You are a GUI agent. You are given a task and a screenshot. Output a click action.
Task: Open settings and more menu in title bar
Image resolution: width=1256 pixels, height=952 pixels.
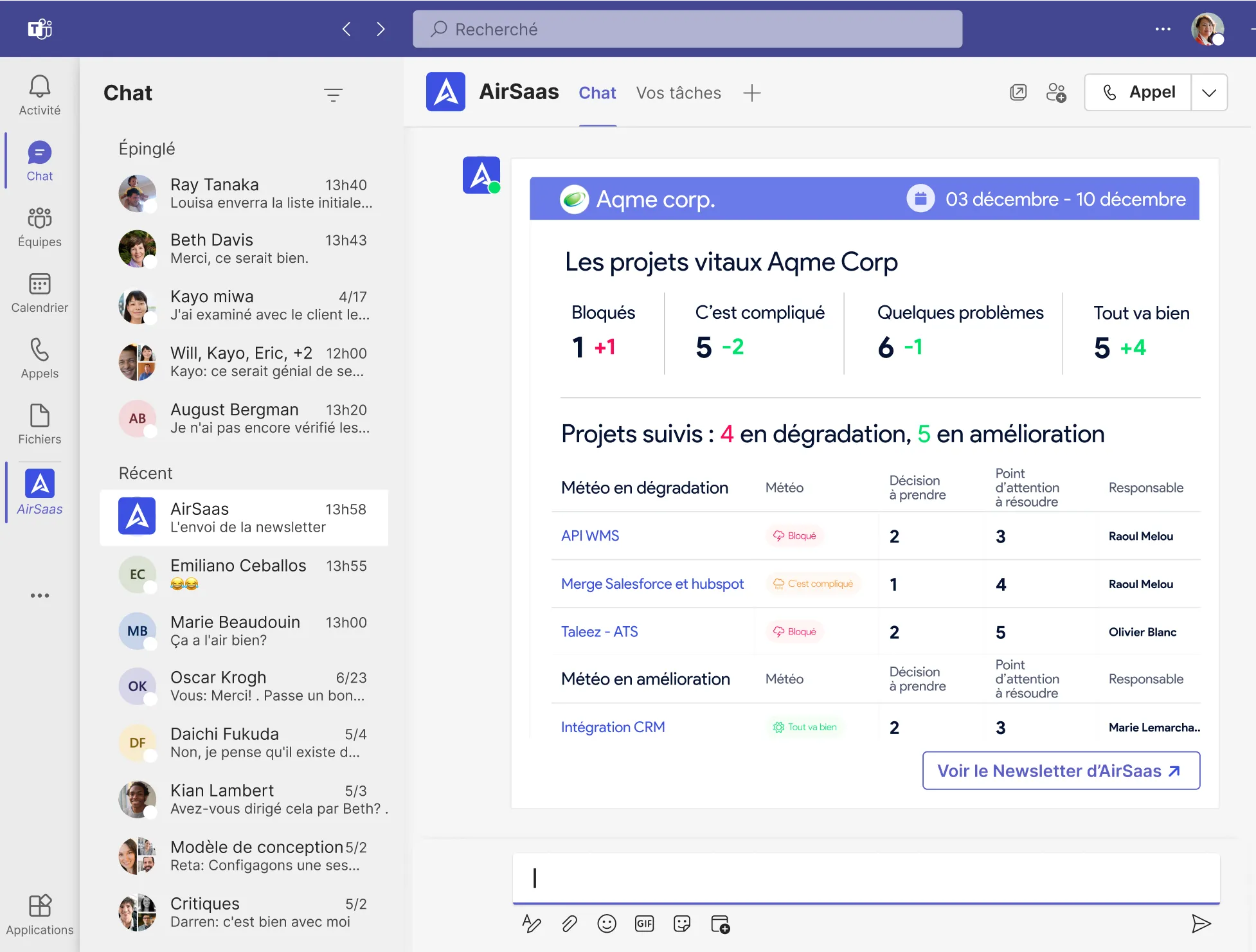[x=1162, y=29]
